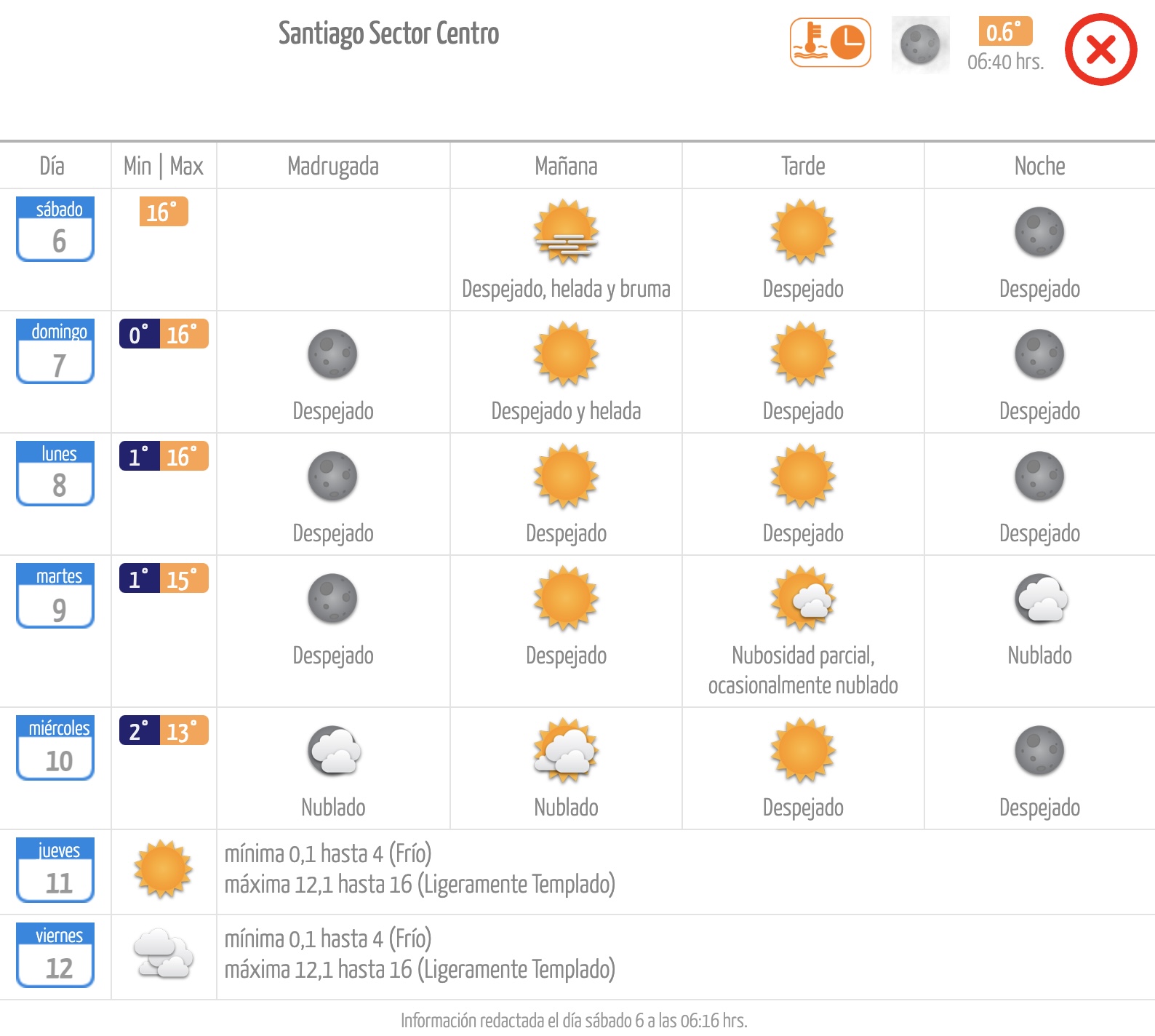The height and width of the screenshot is (1036, 1155).
Task: Click miércoles's 13° maximum temperature badge
Action: (184, 730)
